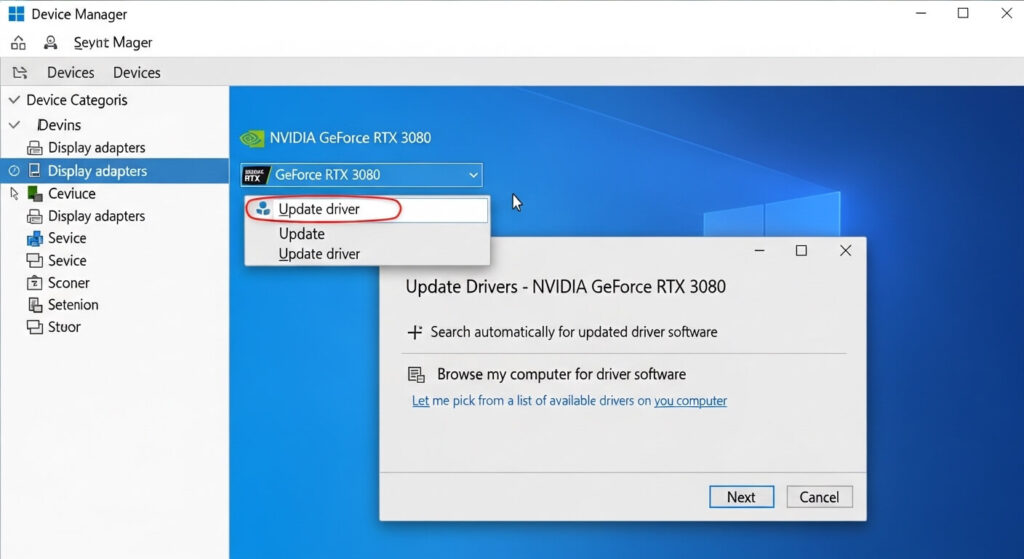The height and width of the screenshot is (559, 1024).
Task: Click the user icon beside Seyint Mager
Action: 50,43
